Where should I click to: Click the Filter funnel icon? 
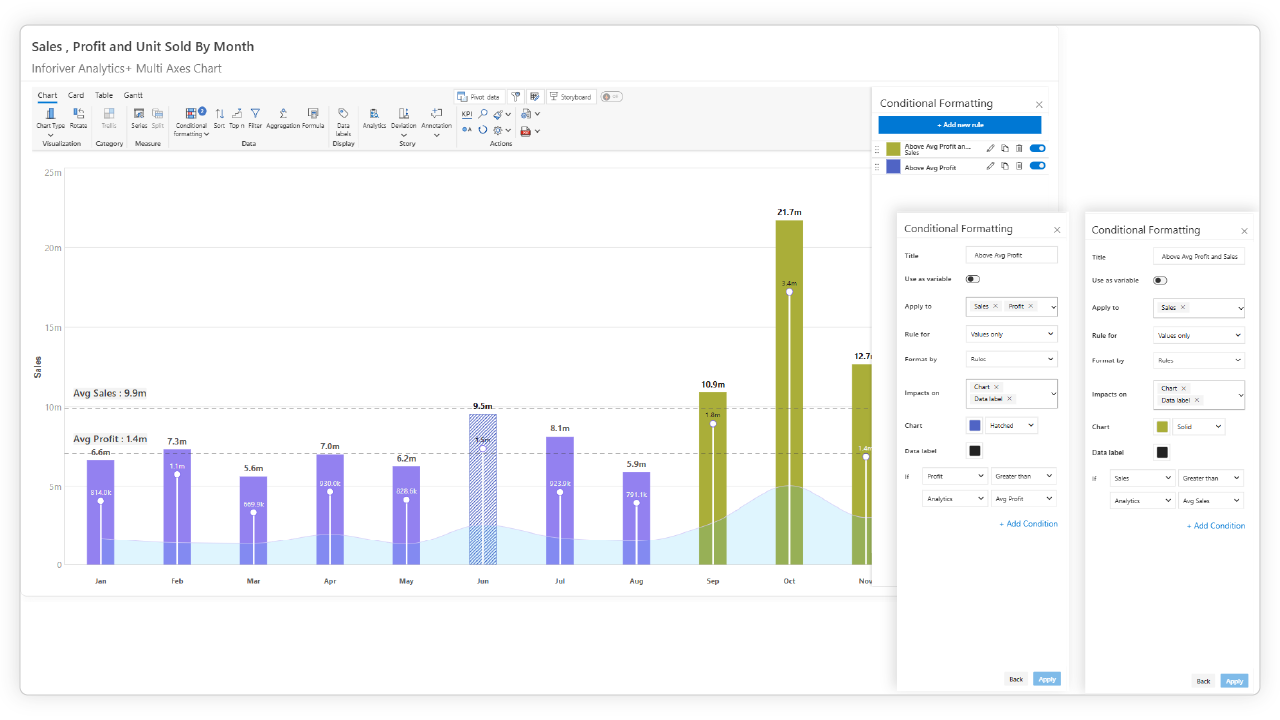coord(255,117)
